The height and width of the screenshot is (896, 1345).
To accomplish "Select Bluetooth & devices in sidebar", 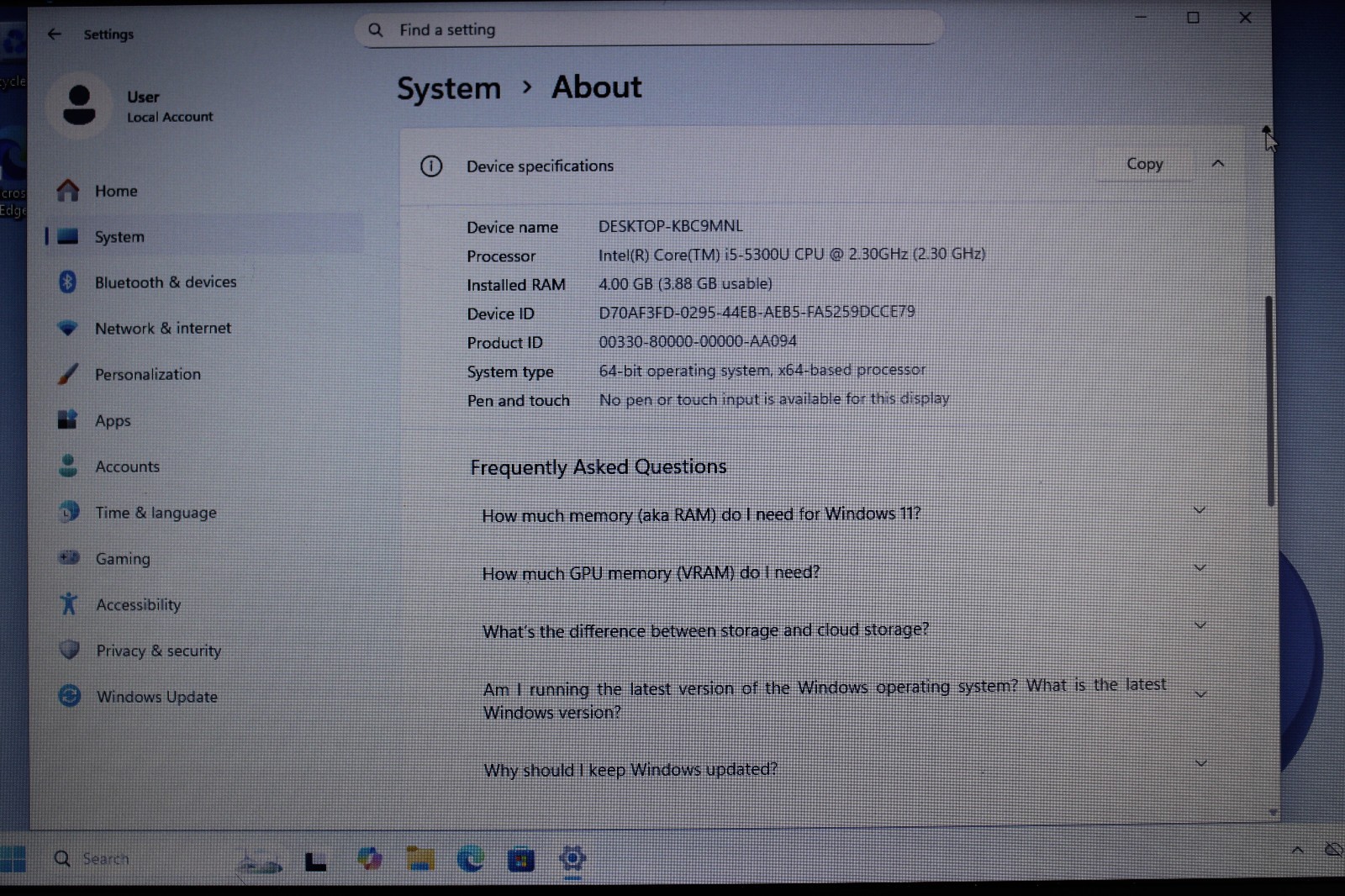I will pos(166,282).
